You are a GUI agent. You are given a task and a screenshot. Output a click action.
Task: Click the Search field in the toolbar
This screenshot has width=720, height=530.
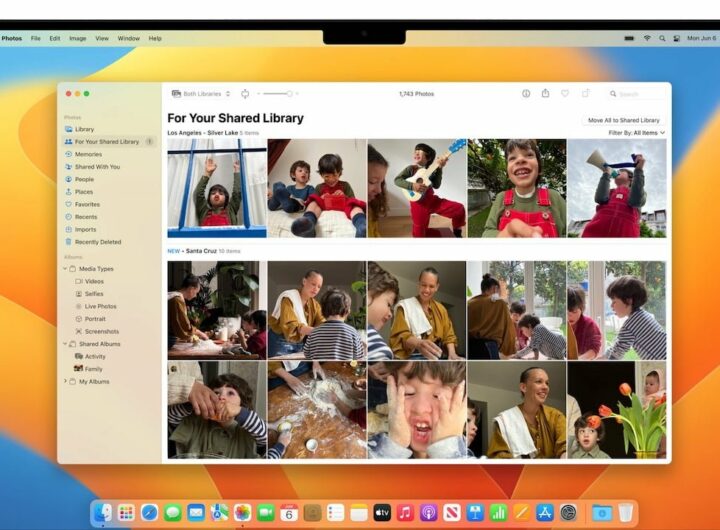(x=636, y=93)
